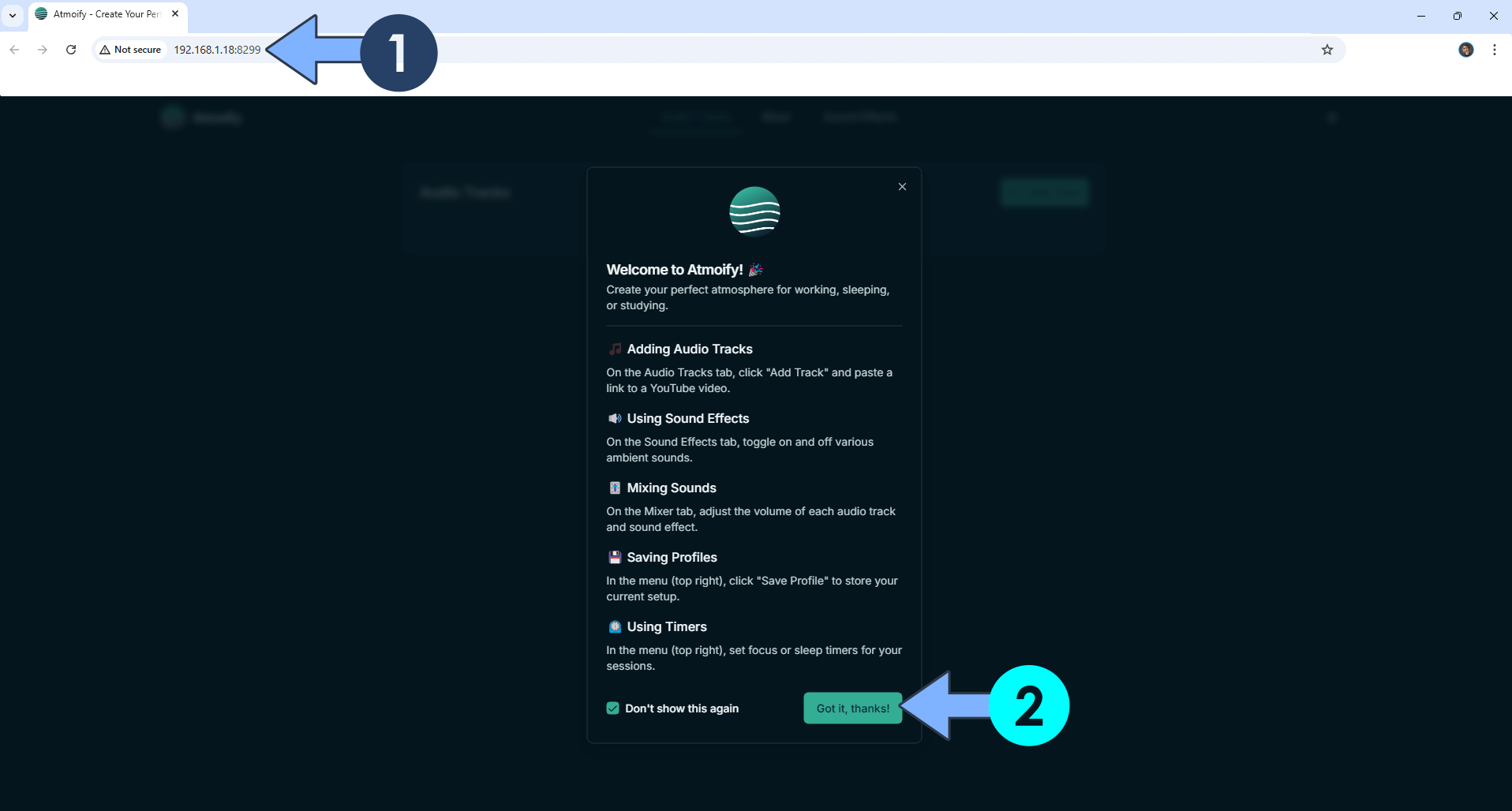
Task: Click the "Don't show this again" label
Action: 682,708
